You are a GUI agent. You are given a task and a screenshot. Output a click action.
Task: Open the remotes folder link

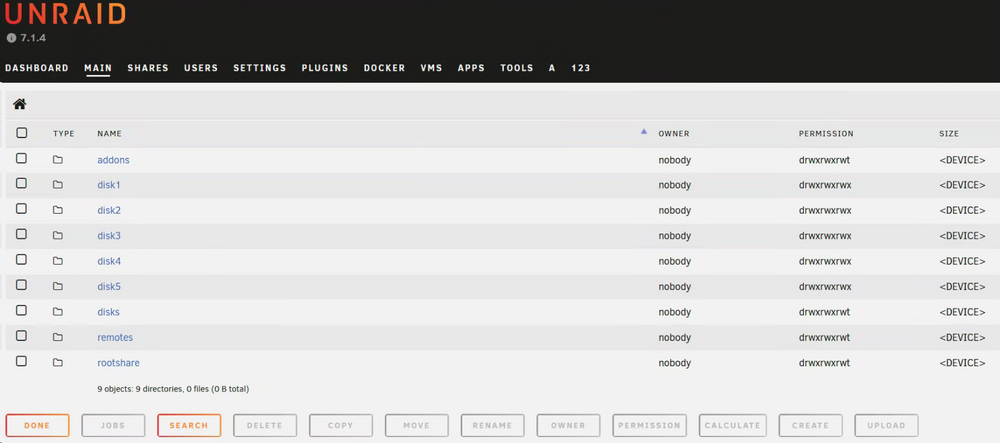point(115,337)
